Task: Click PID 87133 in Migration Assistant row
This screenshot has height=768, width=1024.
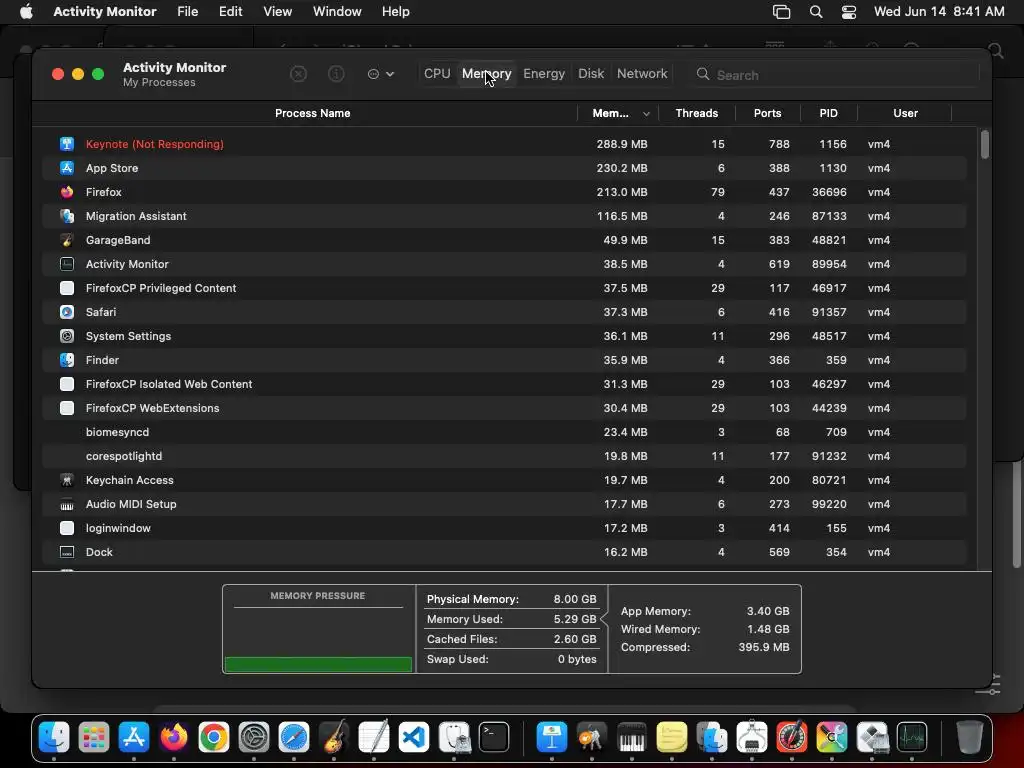Action: pos(829,216)
